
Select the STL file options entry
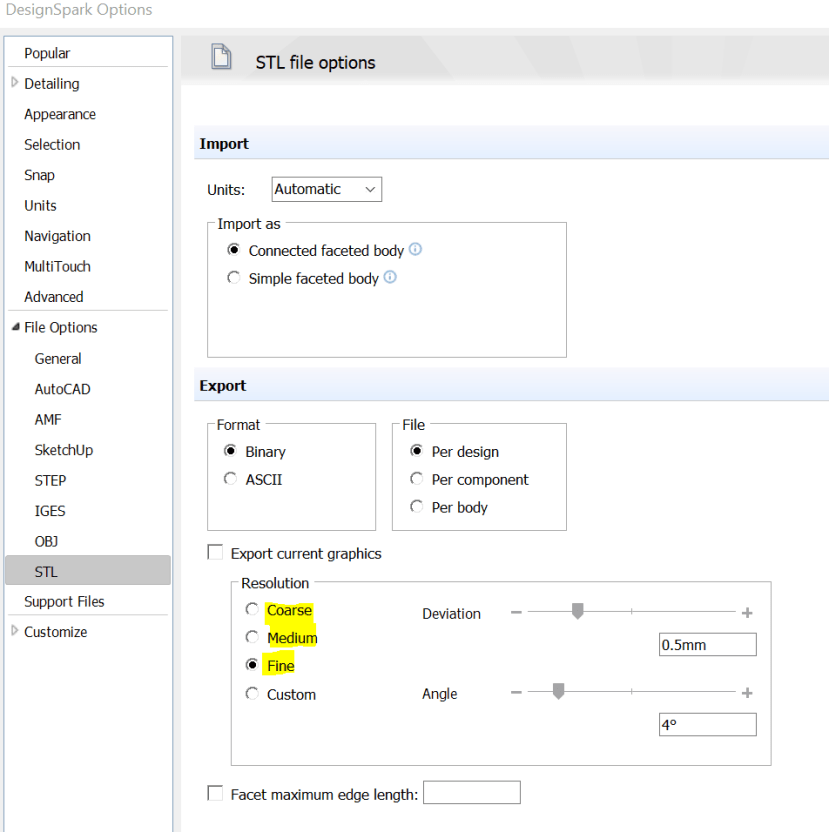[x=88, y=571]
